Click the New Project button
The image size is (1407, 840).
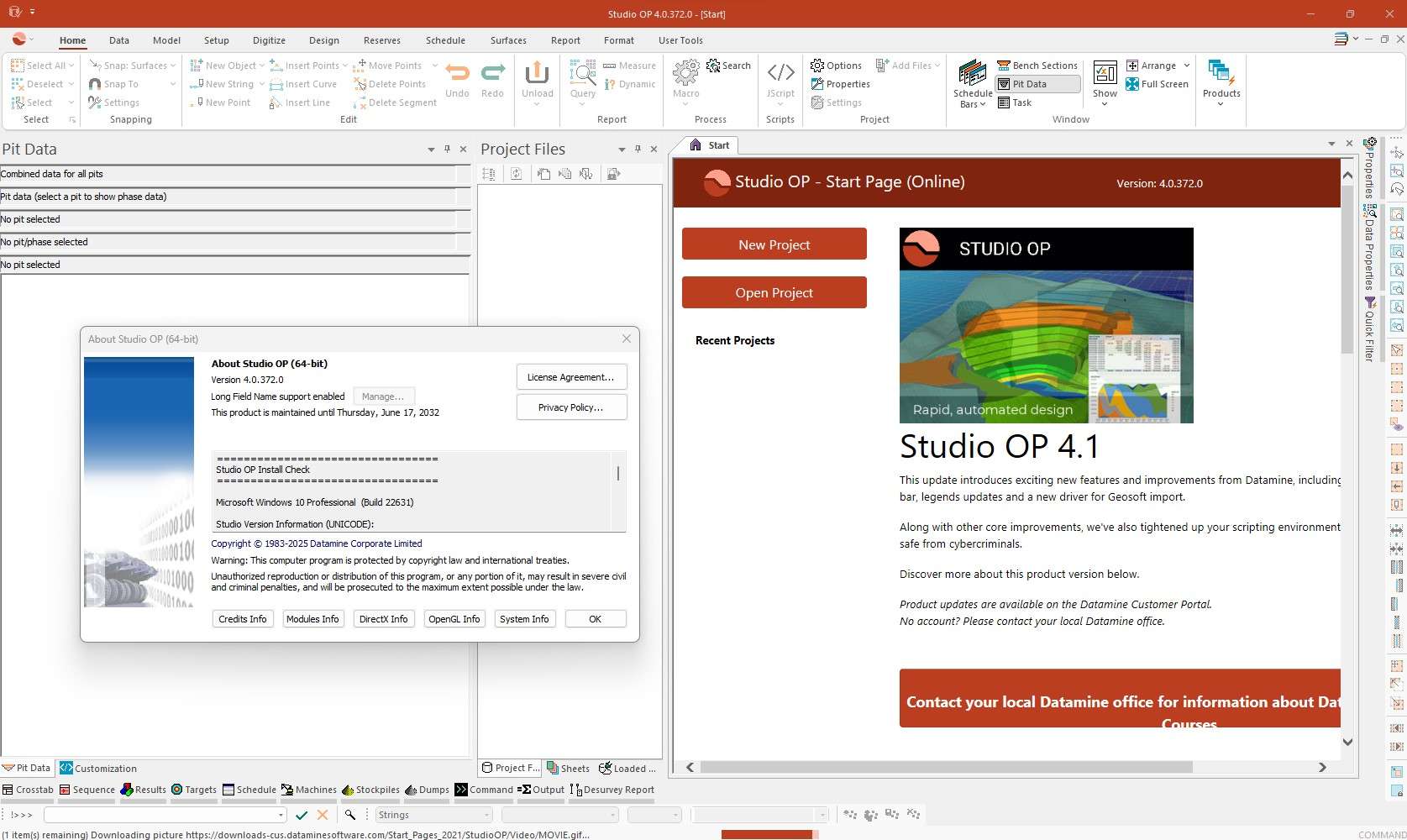[774, 244]
